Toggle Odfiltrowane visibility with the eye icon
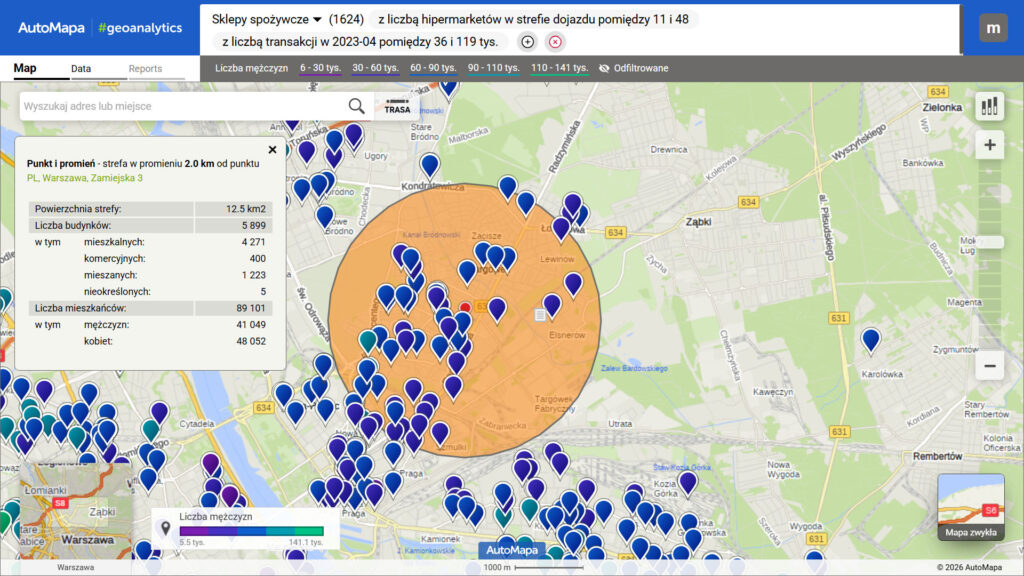The height and width of the screenshot is (576, 1024). 603,69
